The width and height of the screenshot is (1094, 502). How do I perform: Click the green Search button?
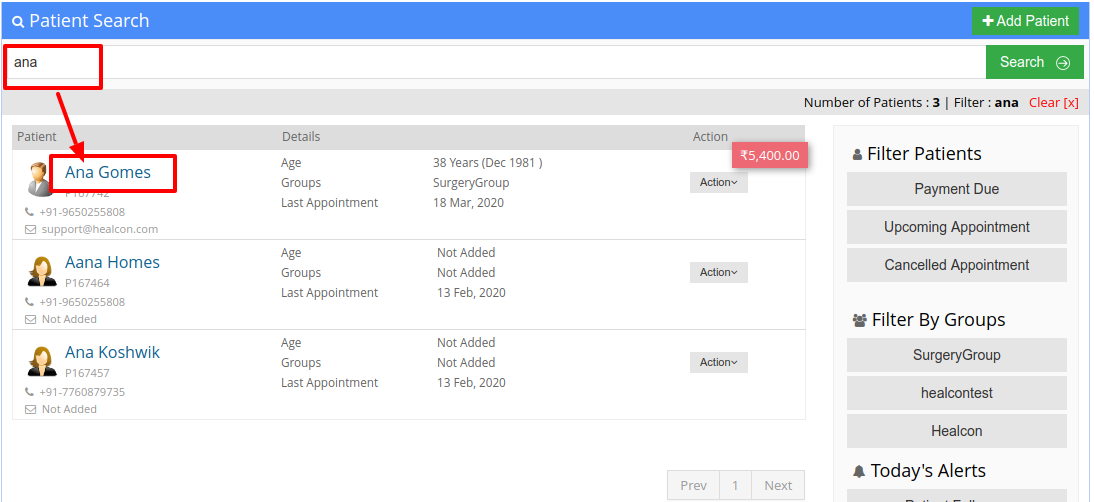[1034, 62]
